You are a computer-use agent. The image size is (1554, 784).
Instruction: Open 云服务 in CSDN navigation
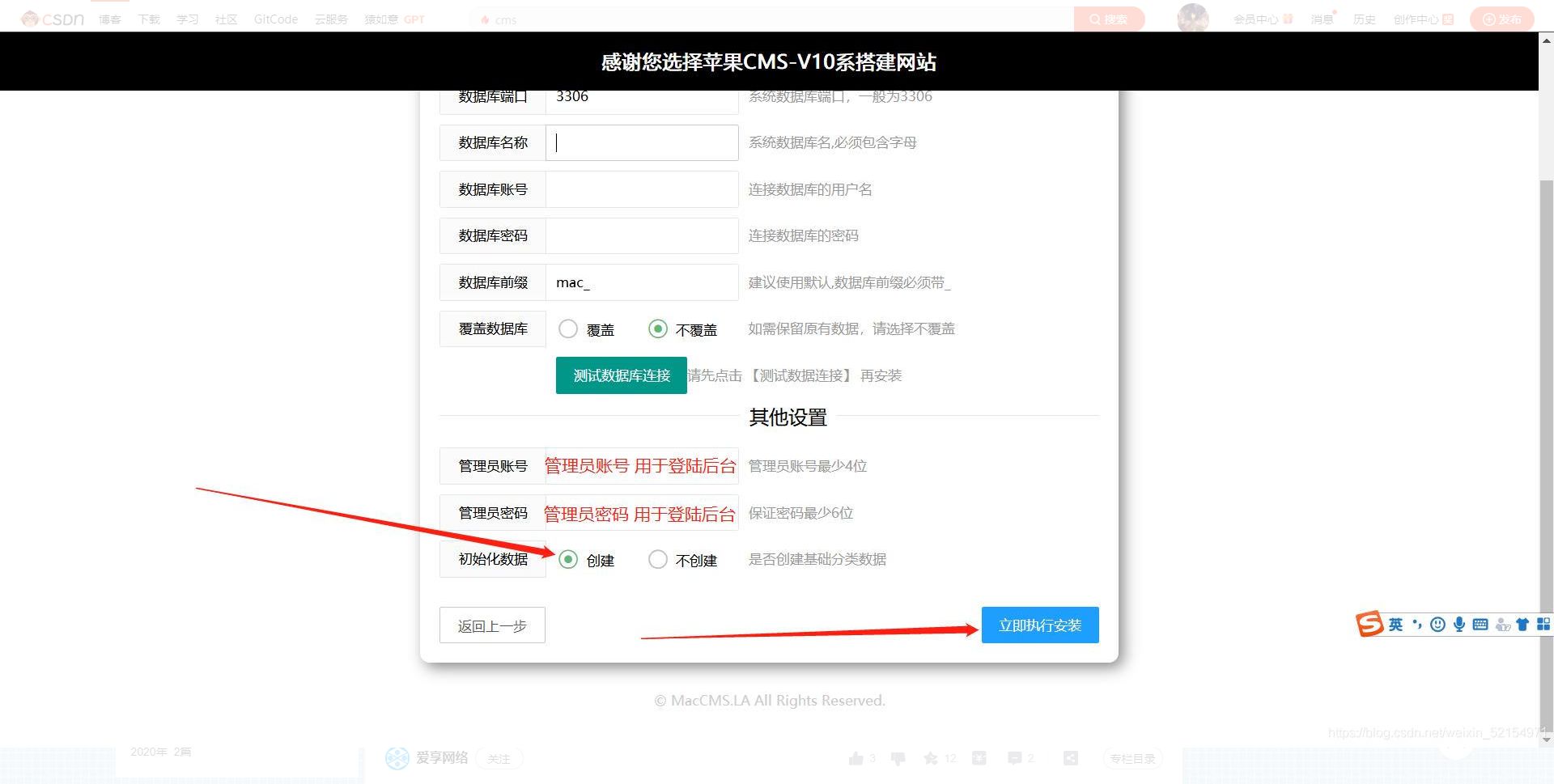tap(331, 19)
